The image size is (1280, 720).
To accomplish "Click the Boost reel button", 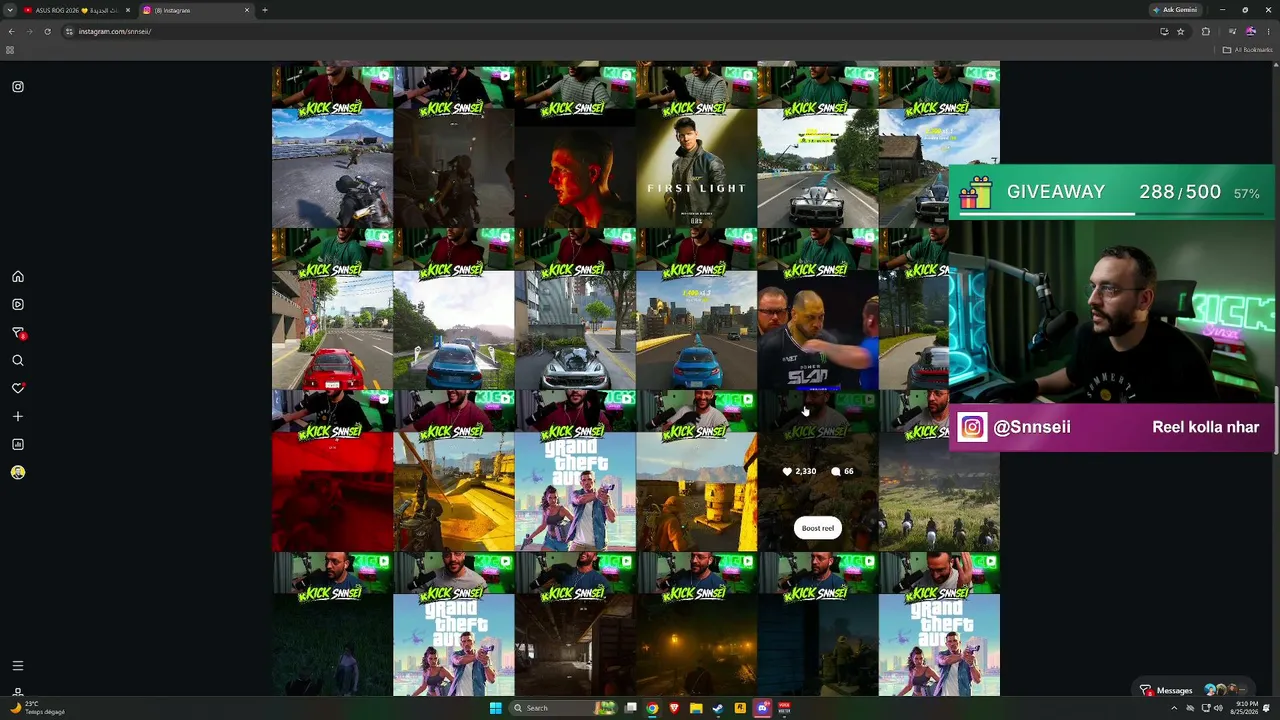I will pyautogui.click(x=817, y=528).
